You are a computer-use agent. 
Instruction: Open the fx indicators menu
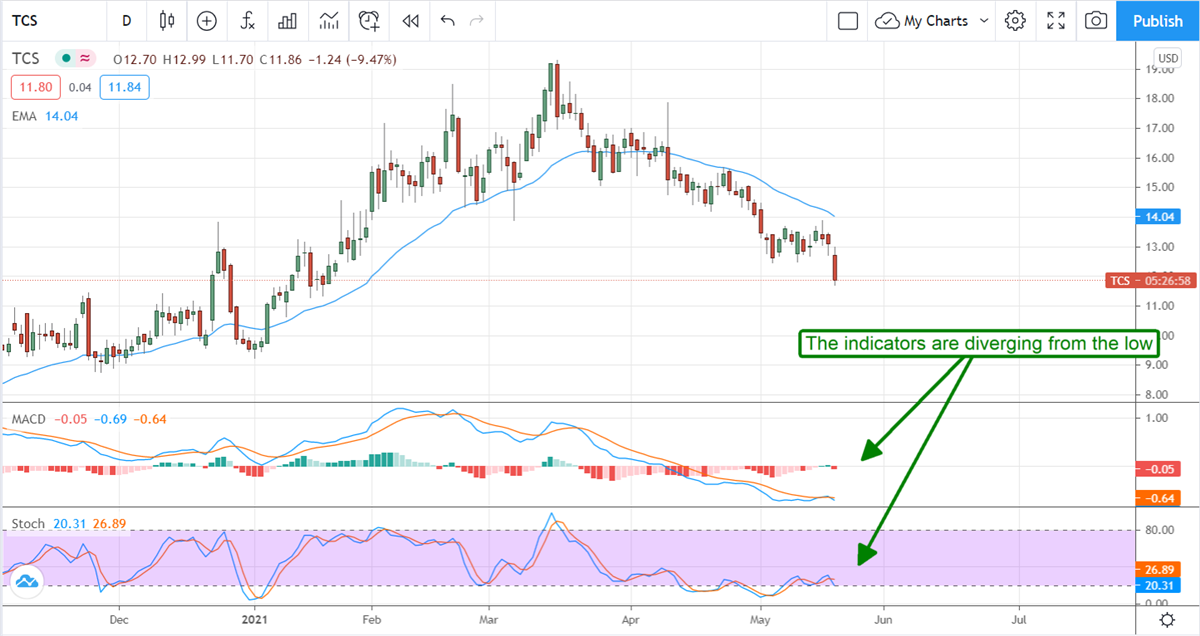coord(247,20)
